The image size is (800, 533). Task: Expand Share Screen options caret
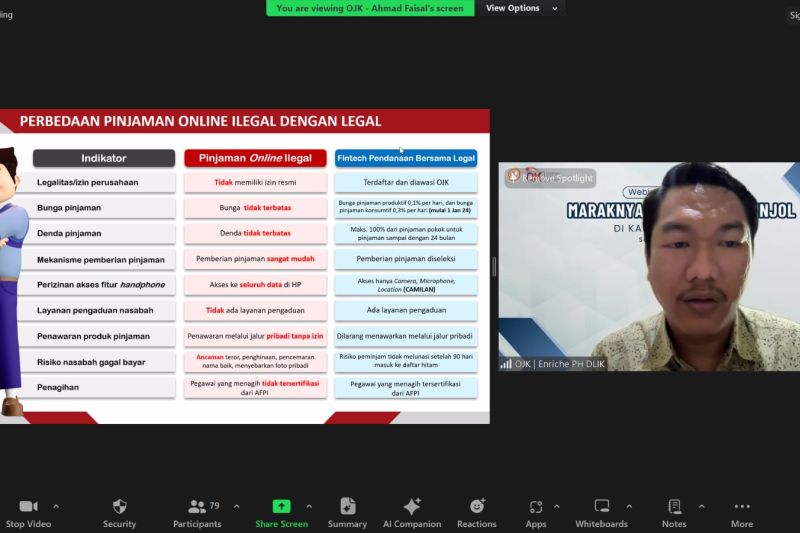[309, 506]
